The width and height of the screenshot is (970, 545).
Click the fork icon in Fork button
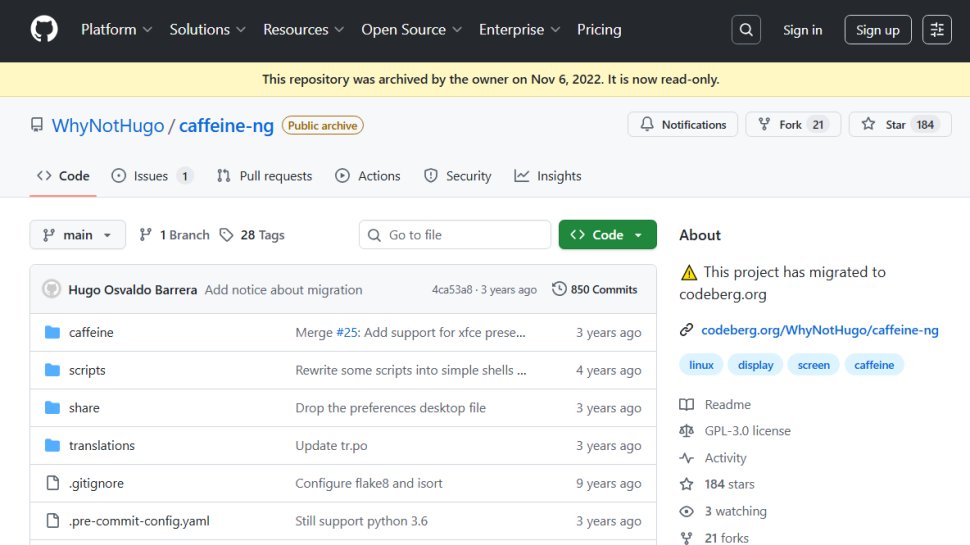pyautogui.click(x=765, y=124)
